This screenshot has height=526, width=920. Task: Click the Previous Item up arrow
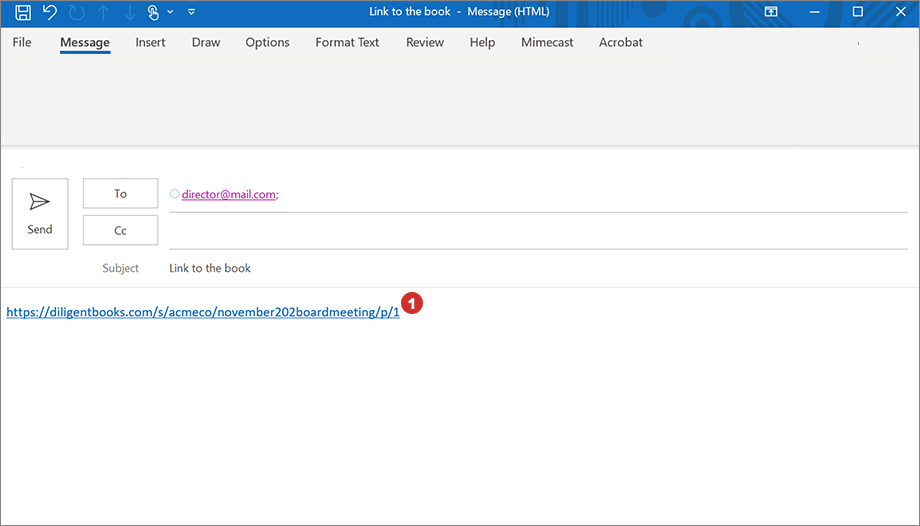[104, 12]
